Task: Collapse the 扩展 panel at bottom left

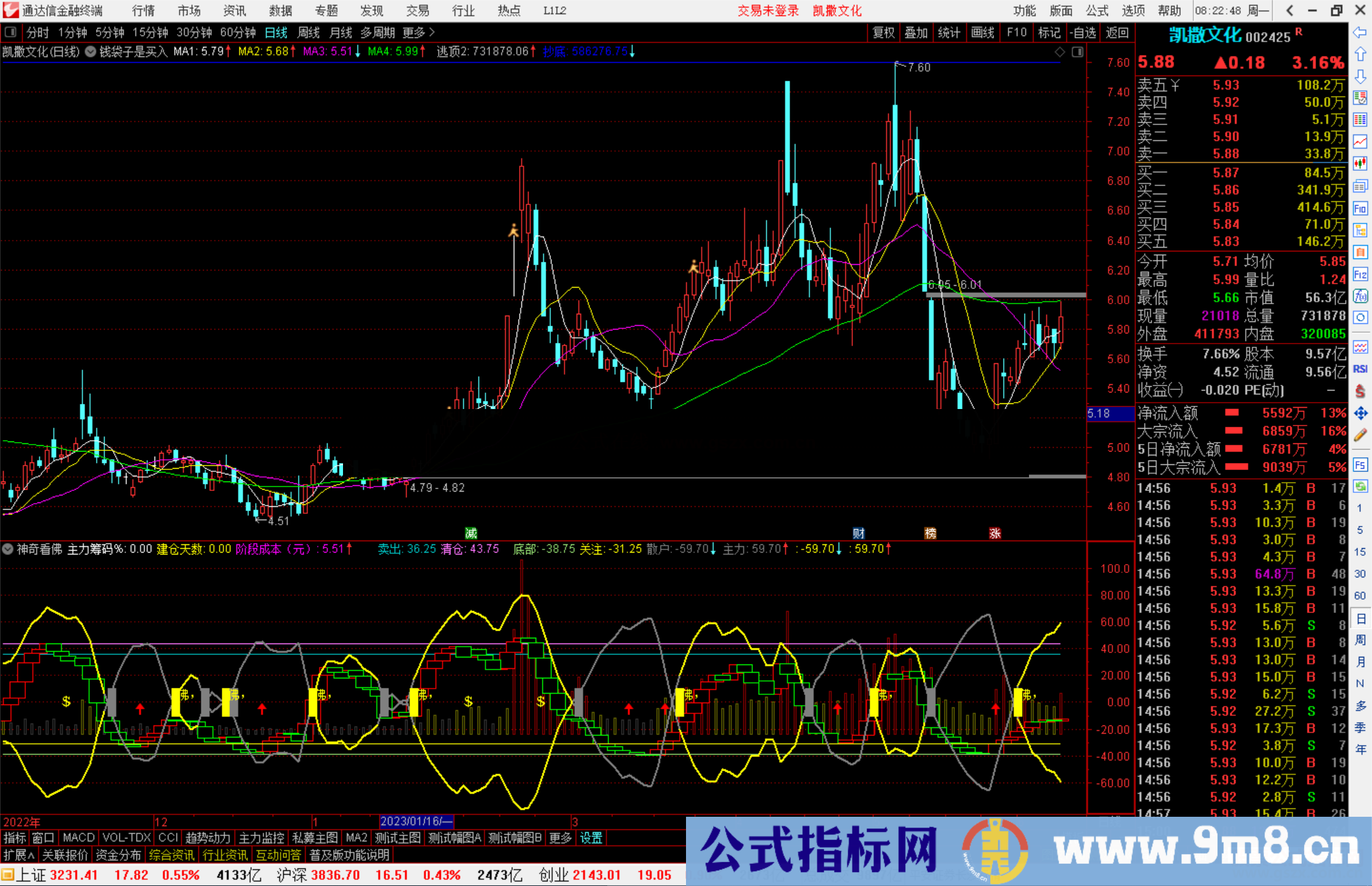Action: (x=18, y=855)
